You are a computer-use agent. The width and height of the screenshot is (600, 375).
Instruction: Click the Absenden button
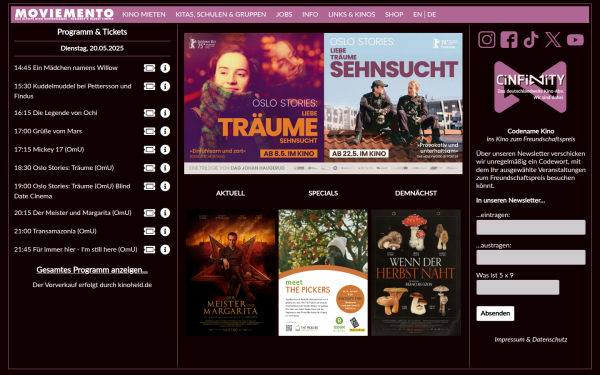pyautogui.click(x=495, y=313)
